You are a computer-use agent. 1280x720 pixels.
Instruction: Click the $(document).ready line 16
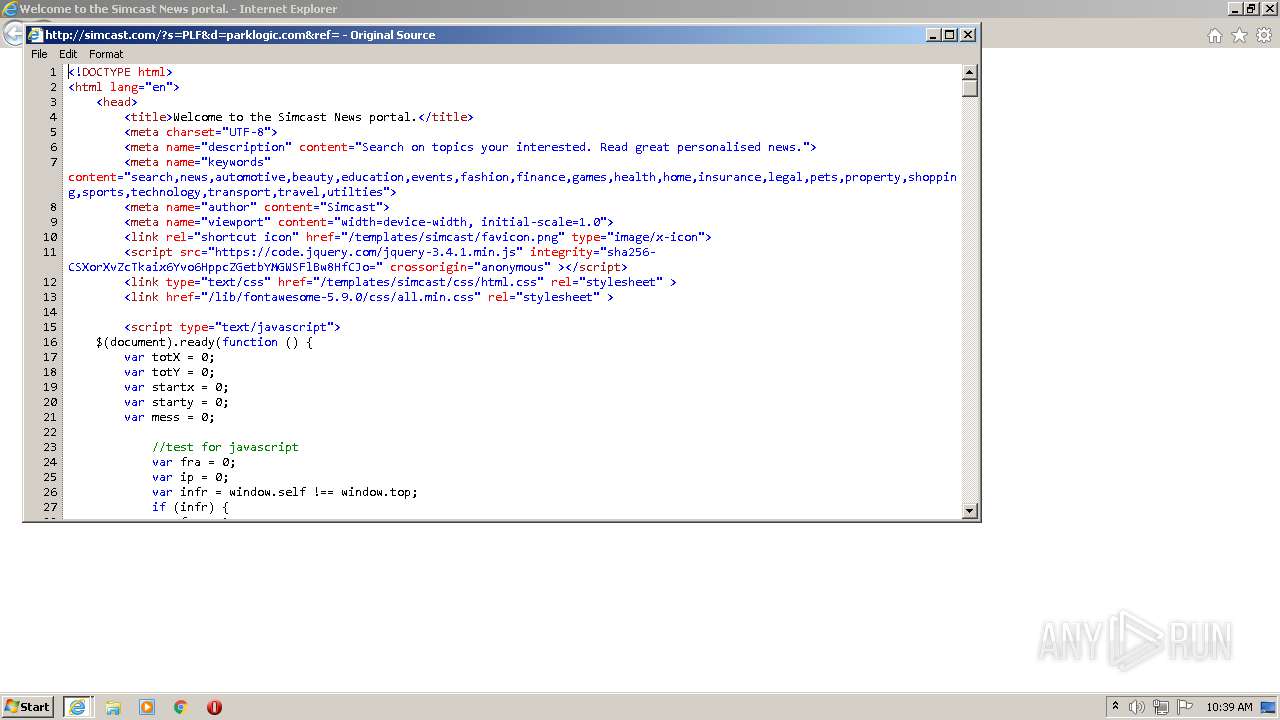tap(204, 342)
